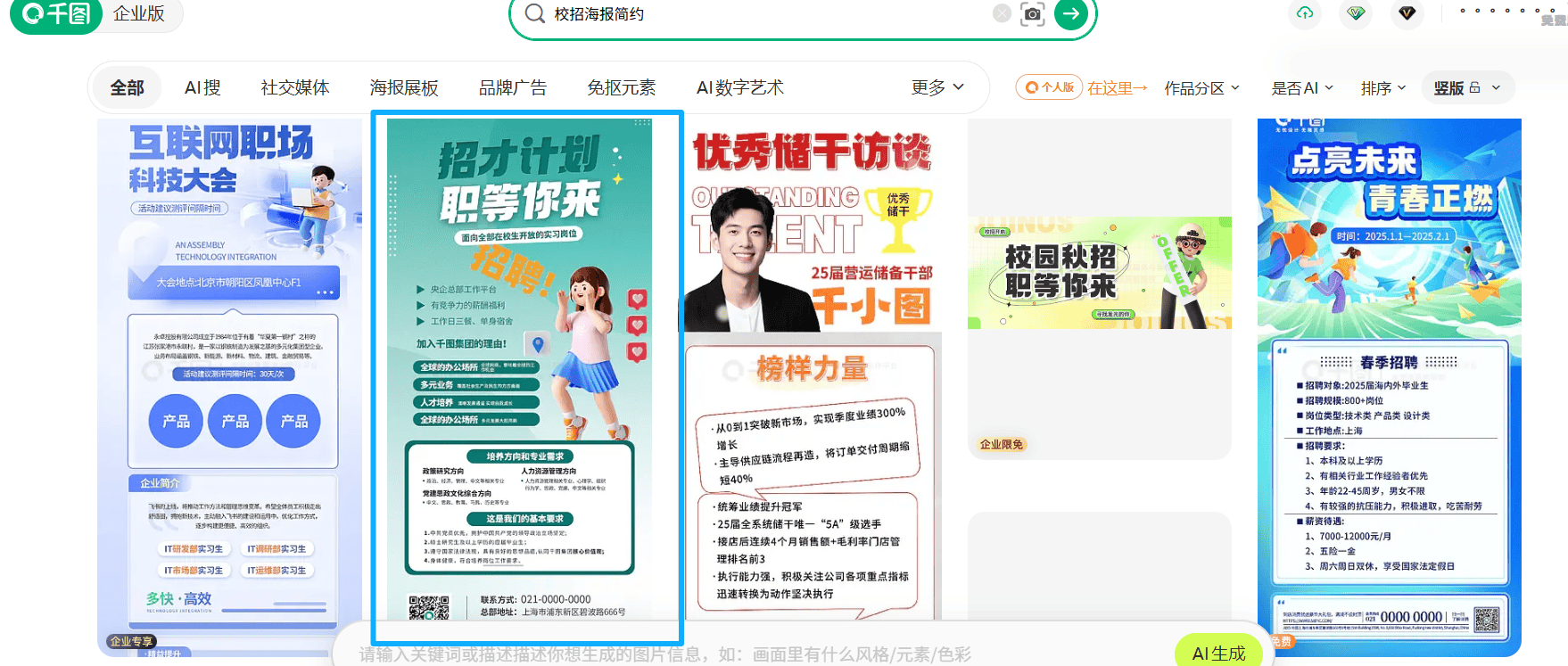Screen dimensions: 1568x666
Task: Select the 社交媒体 category tab
Action: (x=295, y=87)
